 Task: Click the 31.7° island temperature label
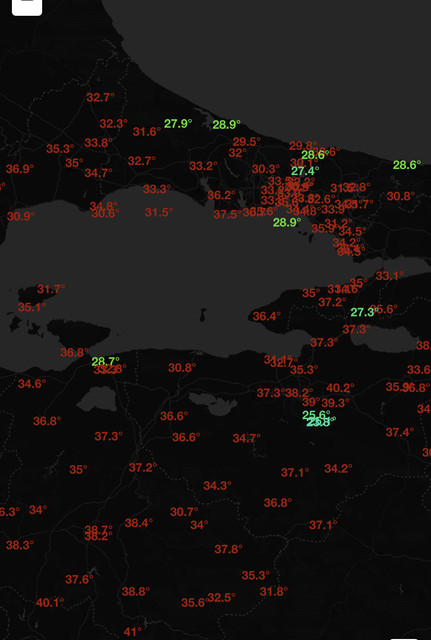(x=51, y=289)
